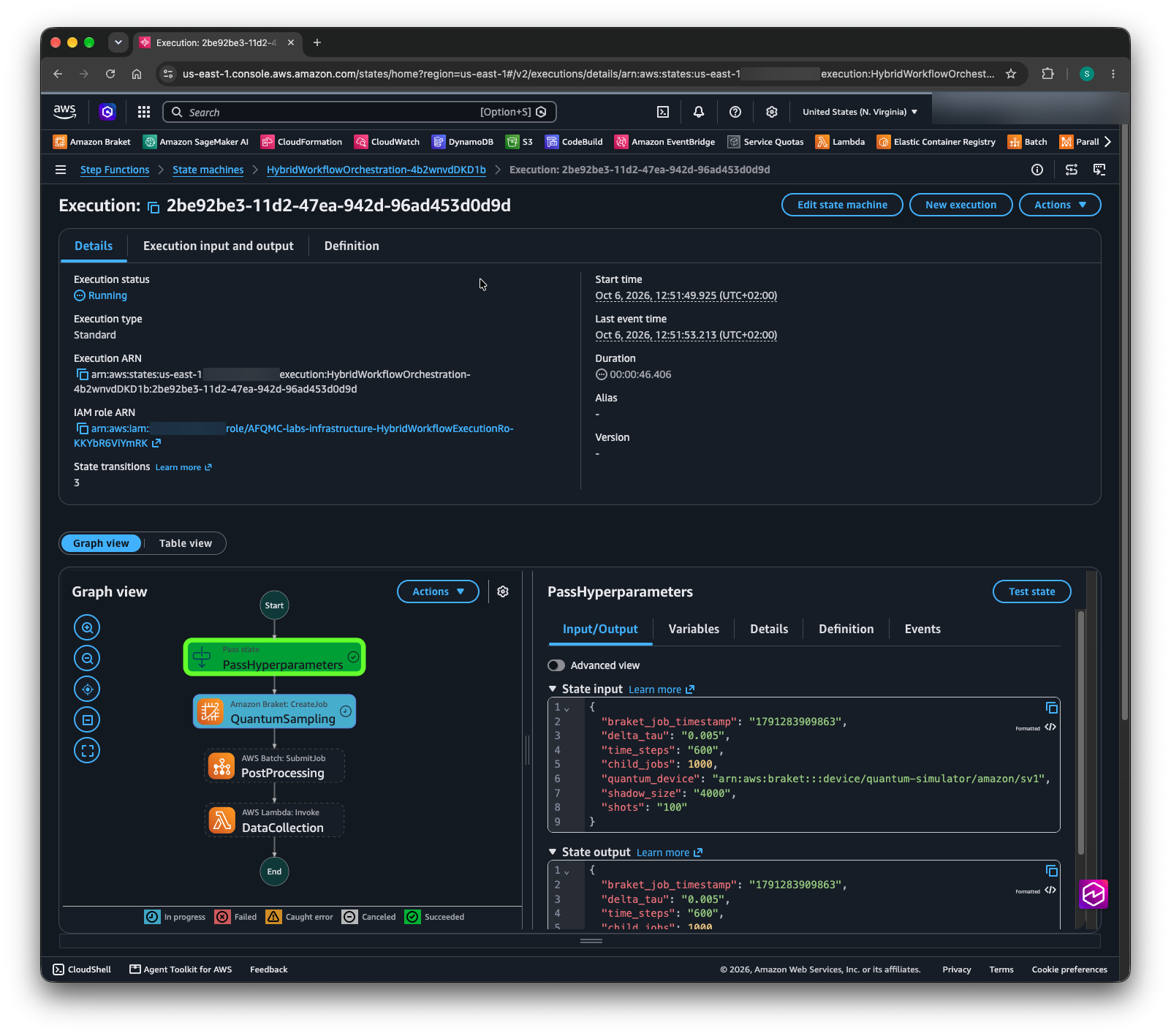Click Edit state machine button
The width and height of the screenshot is (1171, 1036).
[842, 205]
